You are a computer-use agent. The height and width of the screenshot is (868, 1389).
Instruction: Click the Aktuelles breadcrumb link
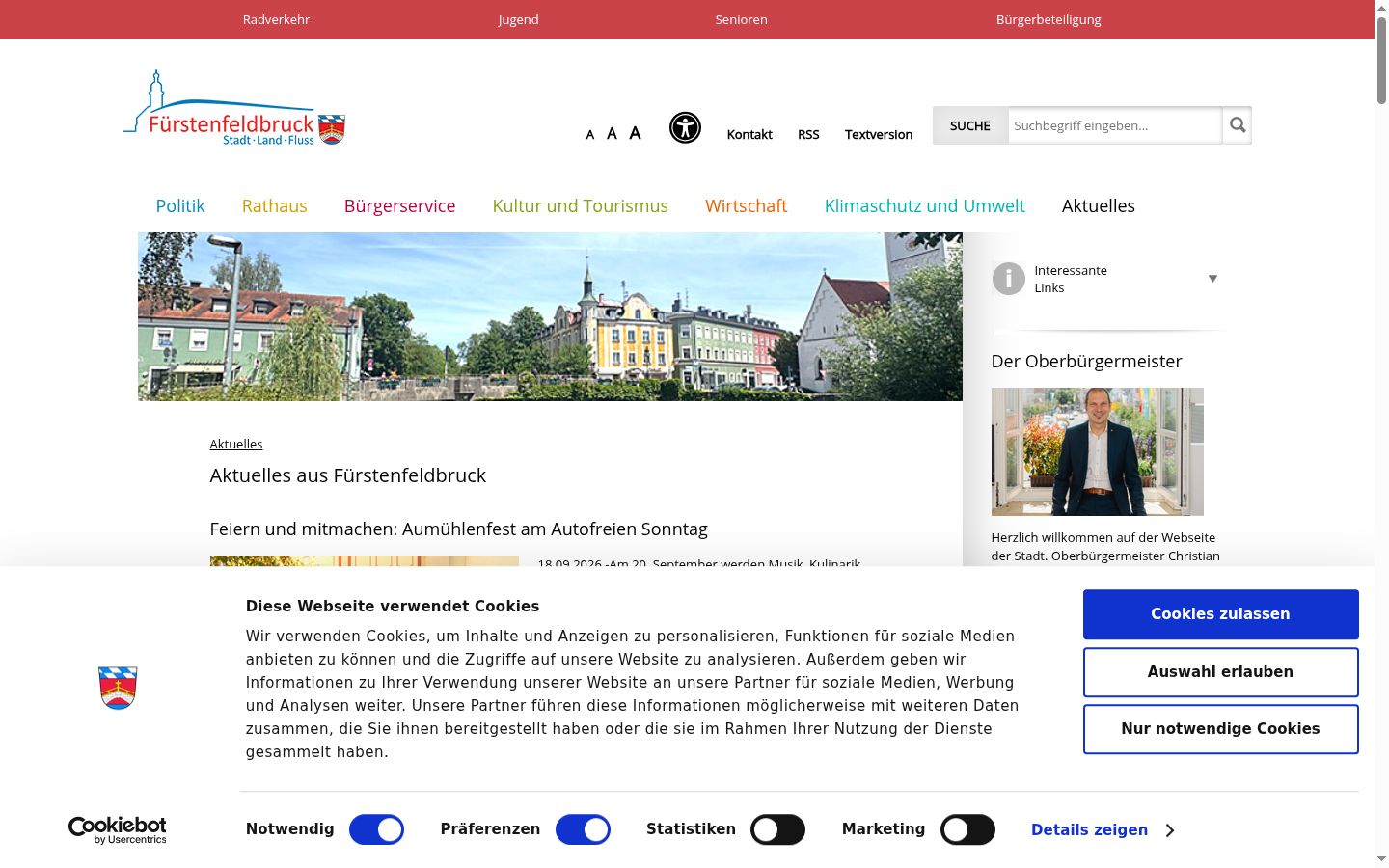(236, 444)
